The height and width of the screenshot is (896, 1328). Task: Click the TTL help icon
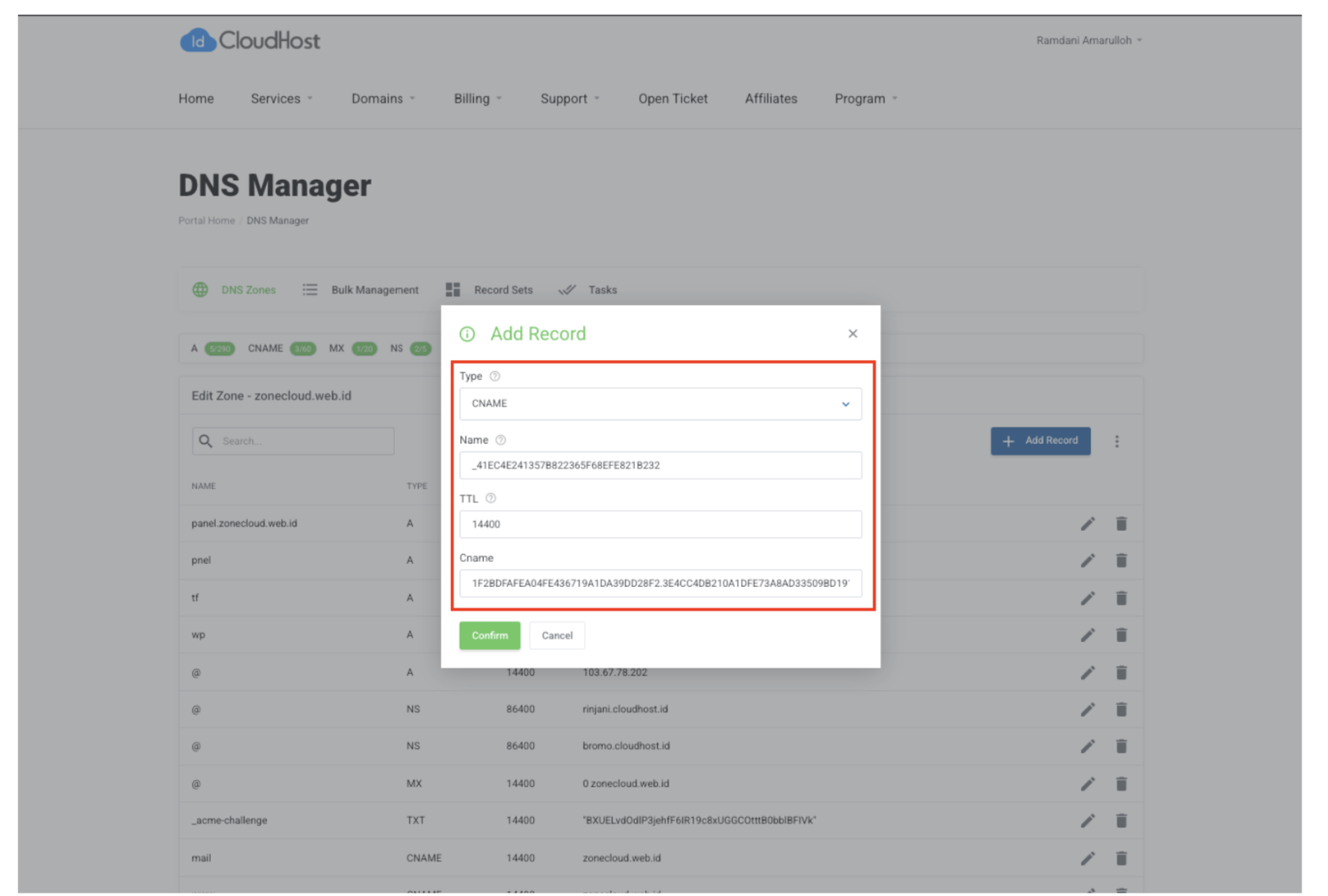[x=491, y=499]
